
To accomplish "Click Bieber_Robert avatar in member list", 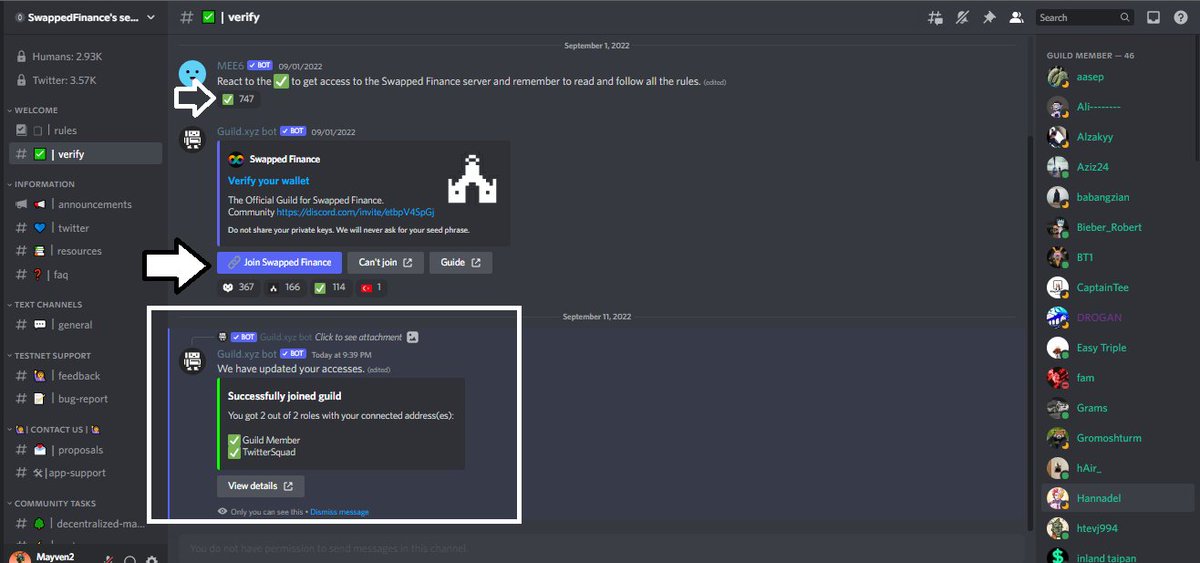I will point(1058,227).
